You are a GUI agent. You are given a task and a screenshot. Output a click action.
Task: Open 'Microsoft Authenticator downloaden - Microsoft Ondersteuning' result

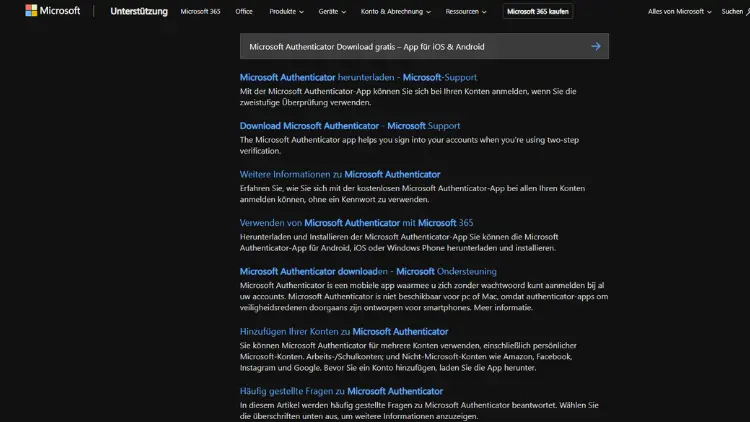pos(368,271)
